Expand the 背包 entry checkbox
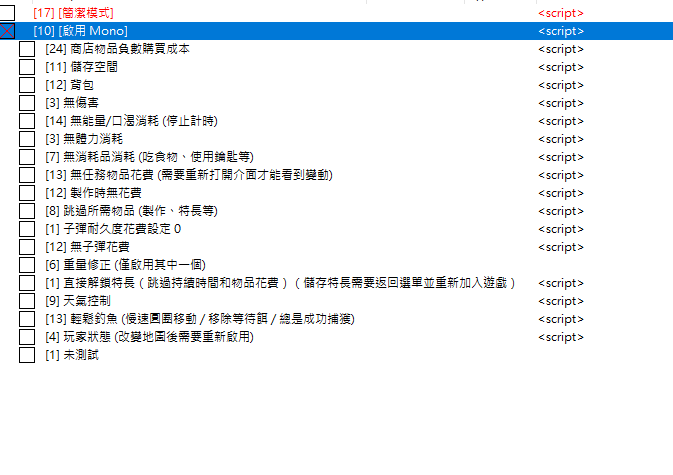 pos(27,85)
